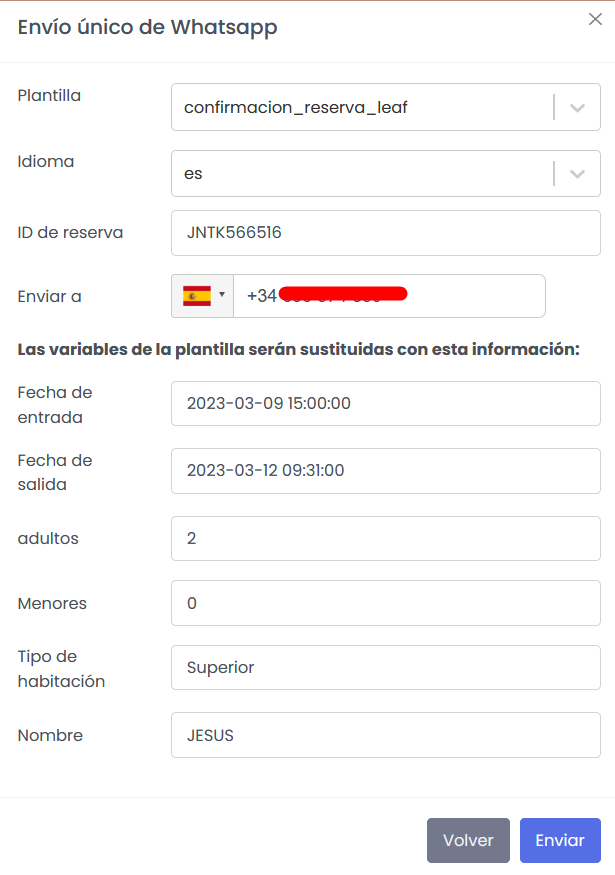This screenshot has width=615, height=875.
Task: Click the Plantilla label
Action: tap(49, 96)
